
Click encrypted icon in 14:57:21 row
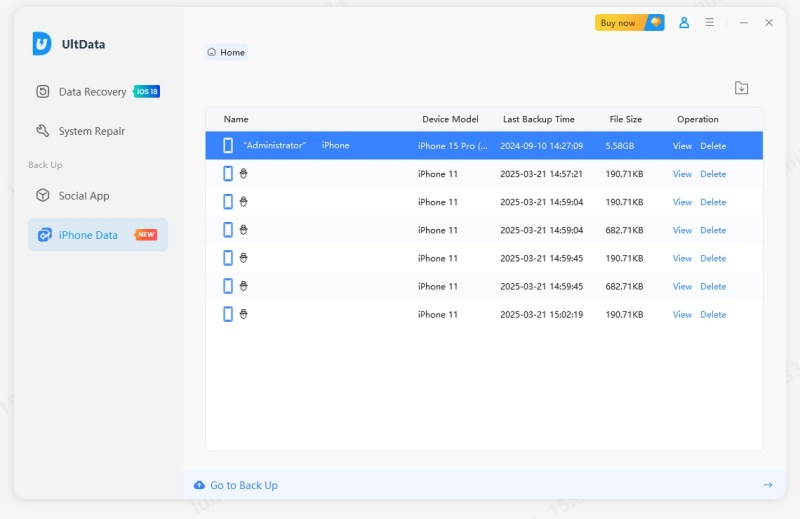click(243, 174)
